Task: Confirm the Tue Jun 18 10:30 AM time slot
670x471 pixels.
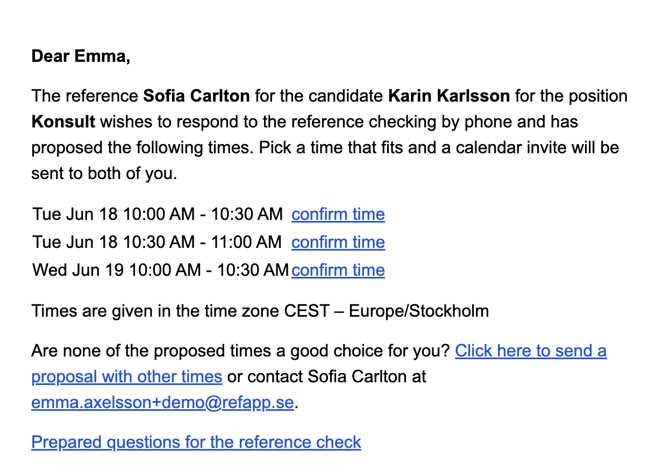Action: pyautogui.click(x=338, y=242)
